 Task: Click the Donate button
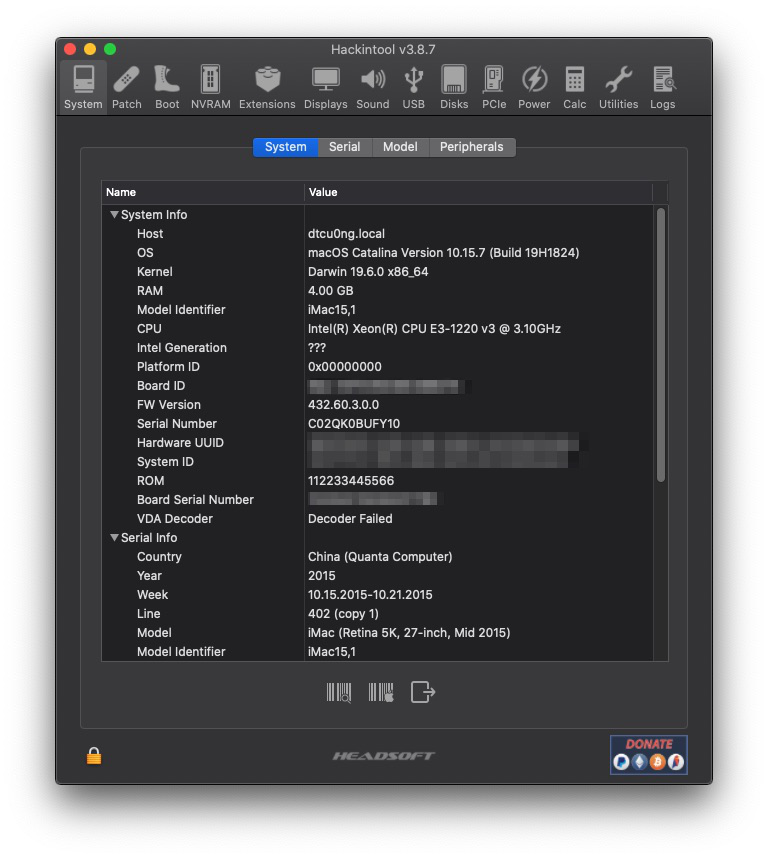[649, 755]
